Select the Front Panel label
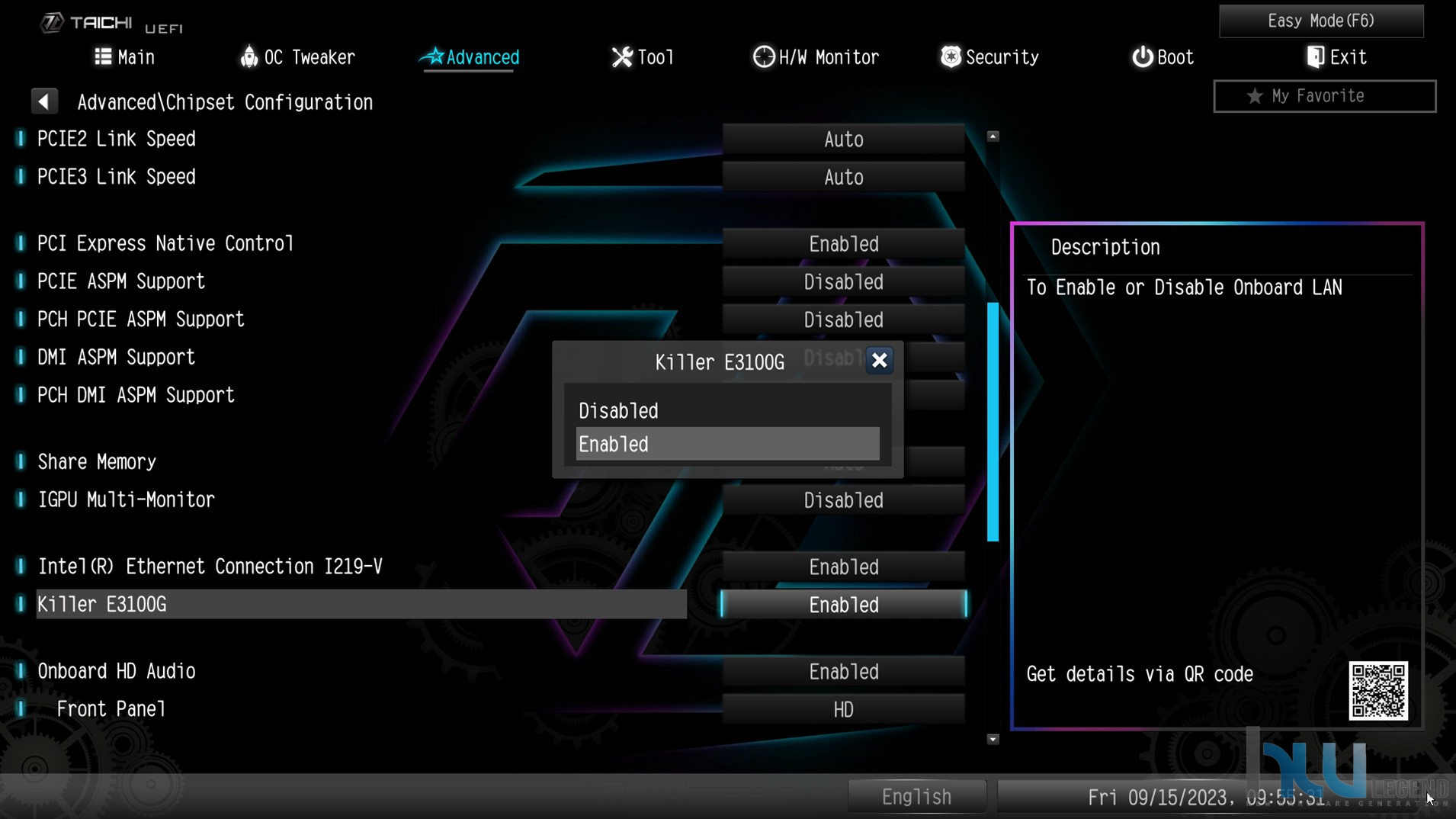The height and width of the screenshot is (819, 1456). pos(111,709)
